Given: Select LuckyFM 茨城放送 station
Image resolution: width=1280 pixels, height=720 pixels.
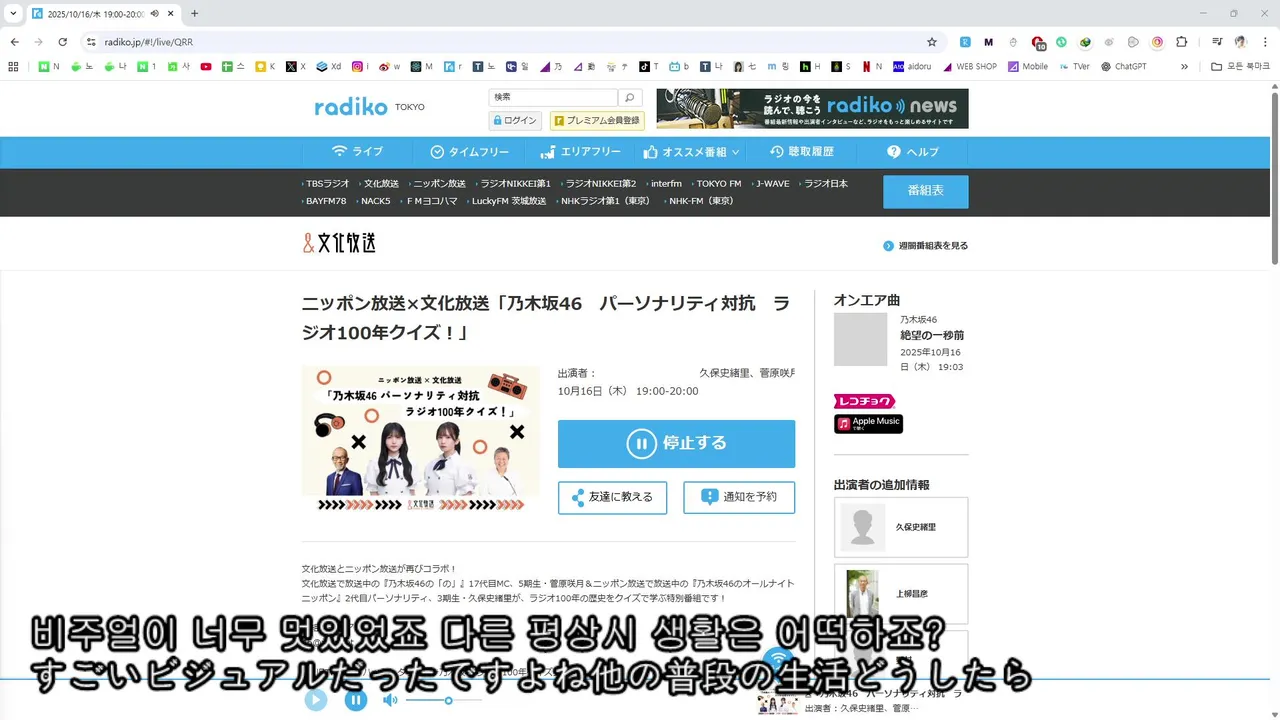Looking at the screenshot, I should pyautogui.click(x=508, y=201).
